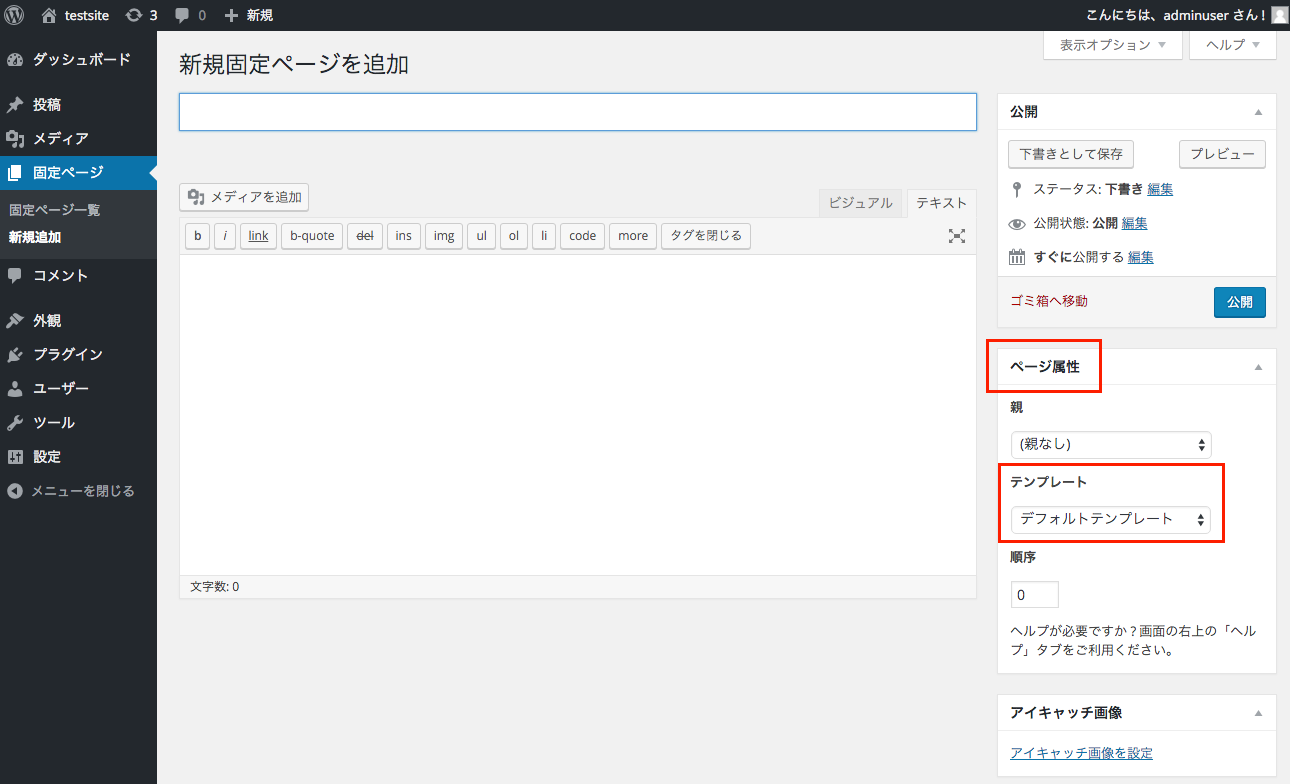Click the WordPress logo in the admin bar
This screenshot has height=784, width=1290.
pos(13,15)
